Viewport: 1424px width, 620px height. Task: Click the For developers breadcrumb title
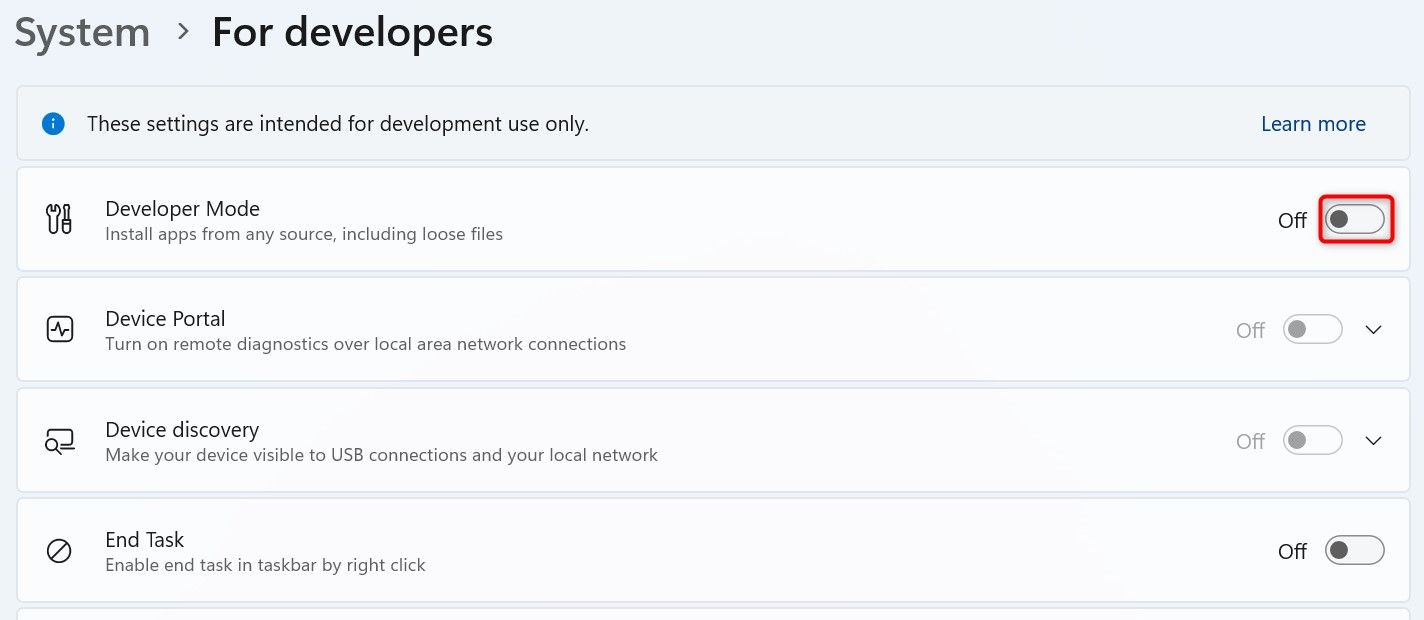[x=352, y=33]
